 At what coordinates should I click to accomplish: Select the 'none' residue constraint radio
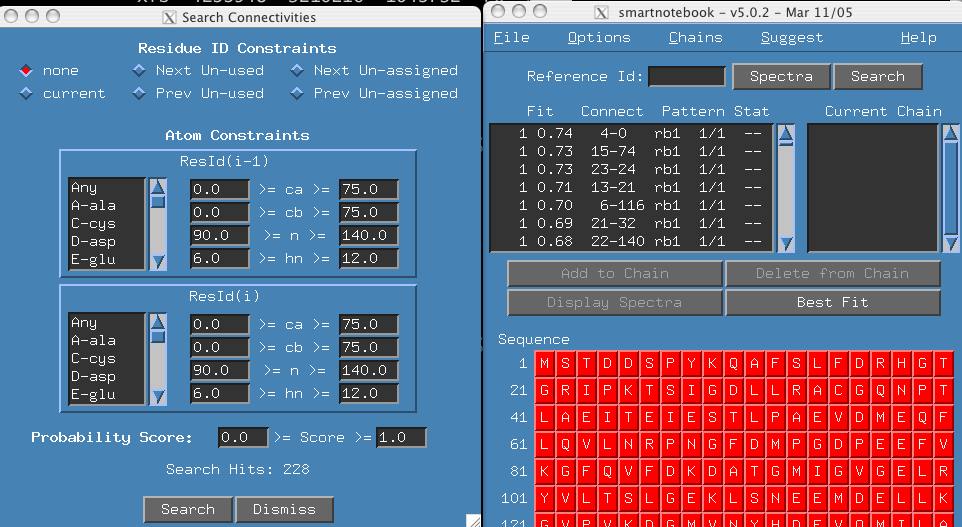[x=27, y=71]
